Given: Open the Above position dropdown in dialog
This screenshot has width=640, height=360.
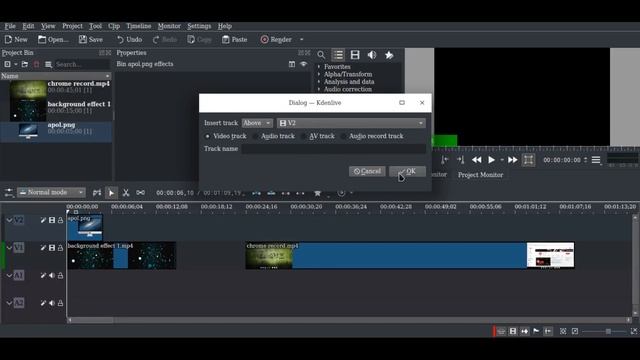Looking at the screenshot, I should click(257, 123).
